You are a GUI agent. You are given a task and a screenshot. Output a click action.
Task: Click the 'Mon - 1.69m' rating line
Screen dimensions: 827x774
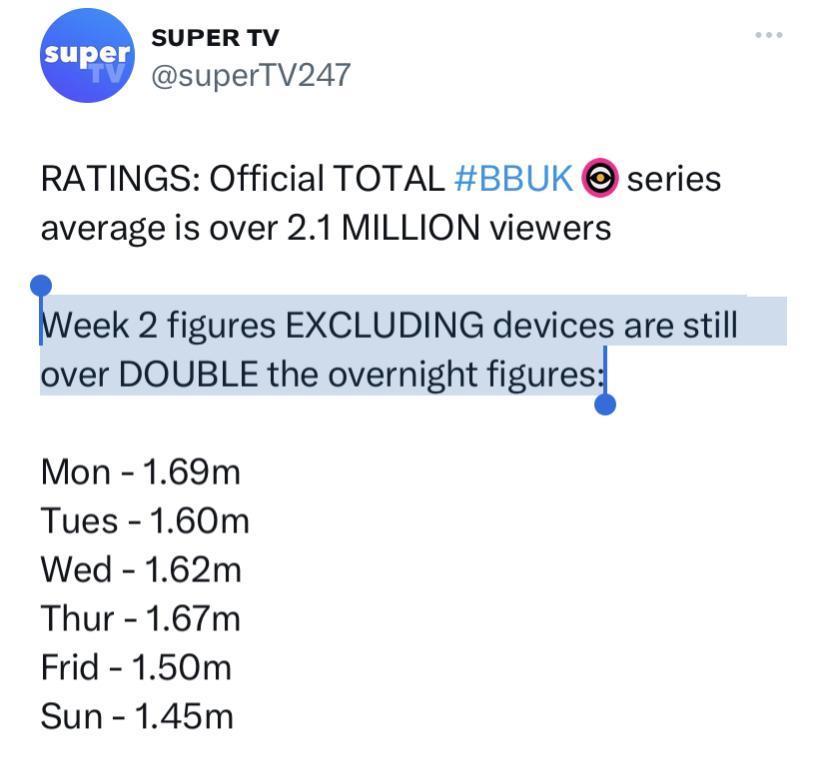[140, 472]
